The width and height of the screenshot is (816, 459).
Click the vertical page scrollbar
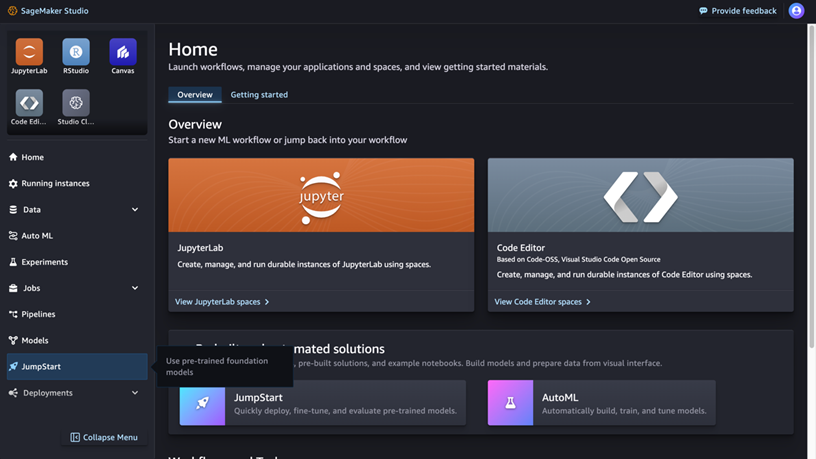pyautogui.click(x=811, y=186)
